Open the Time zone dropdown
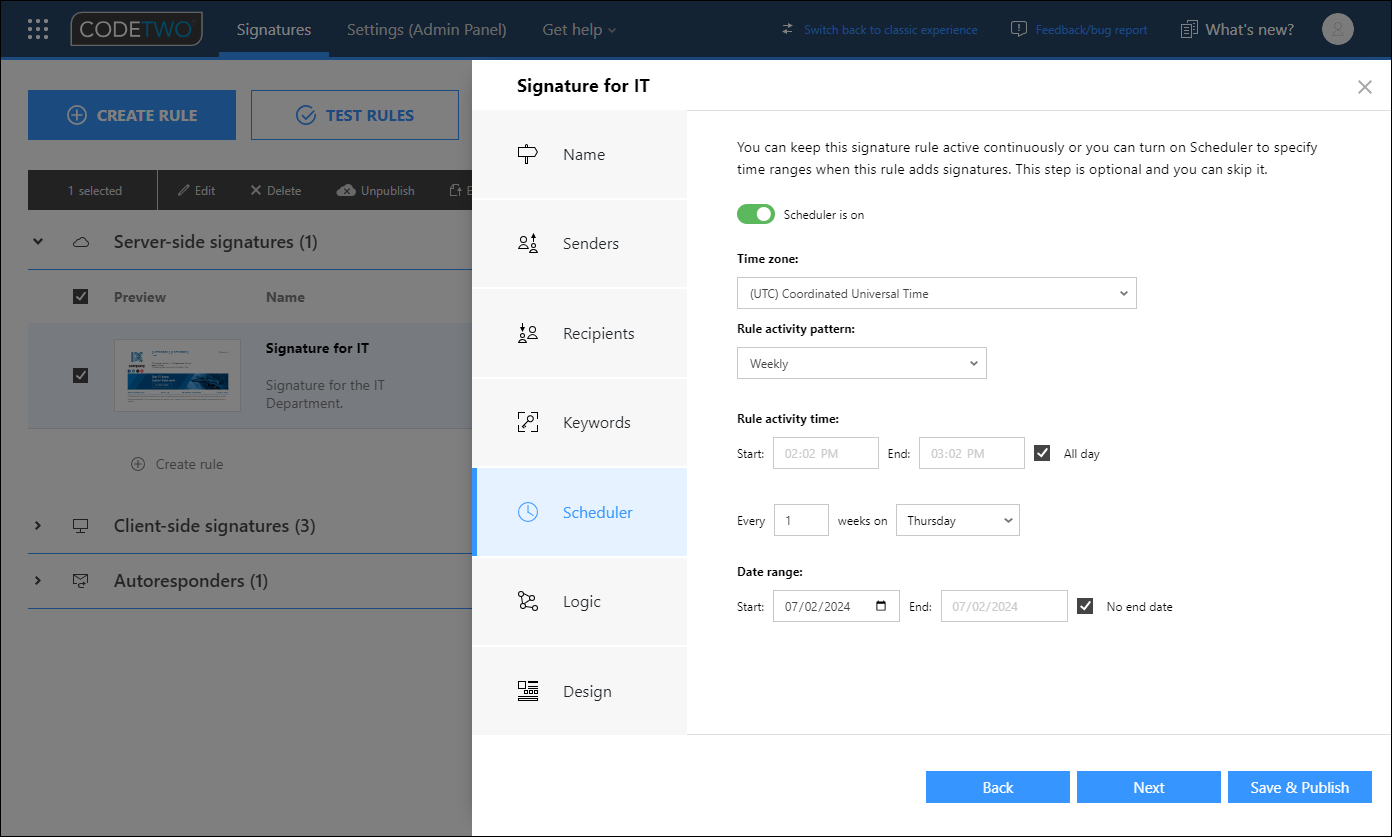 click(936, 293)
